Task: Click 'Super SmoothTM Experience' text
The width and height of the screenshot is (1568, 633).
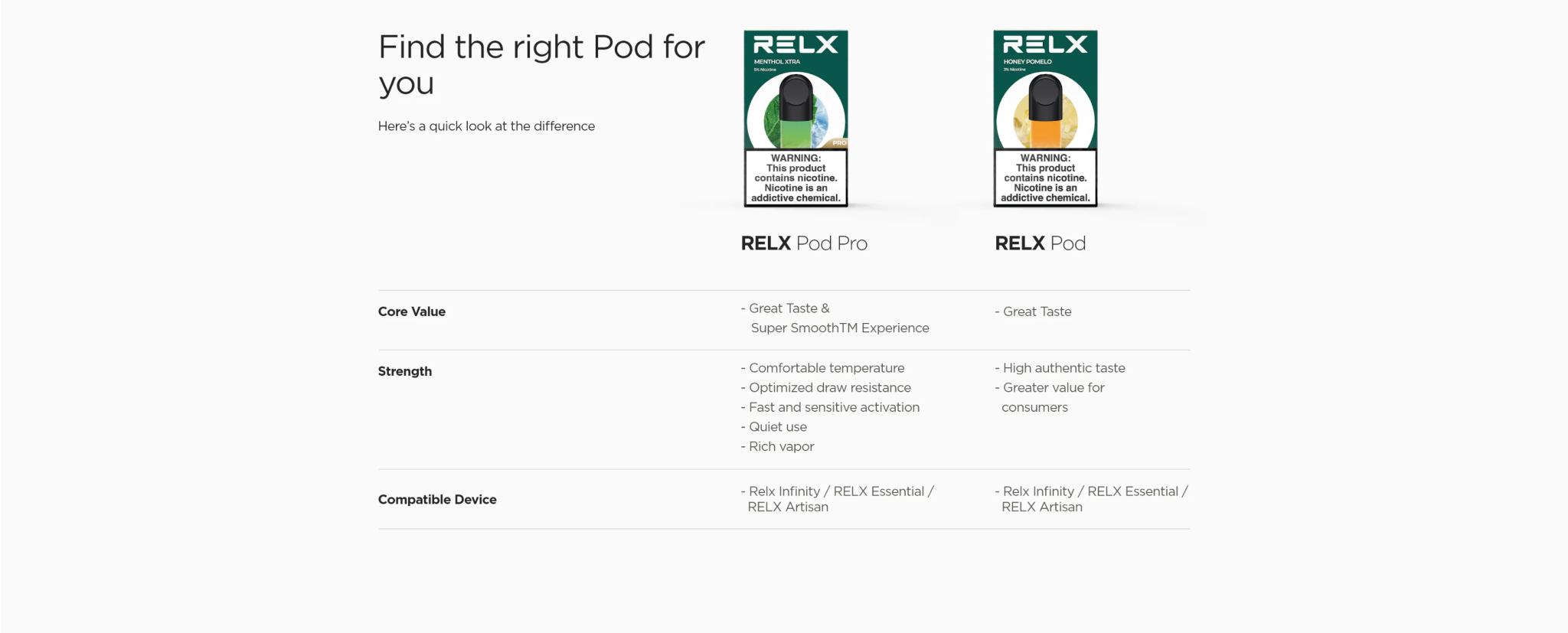Action: pos(840,328)
